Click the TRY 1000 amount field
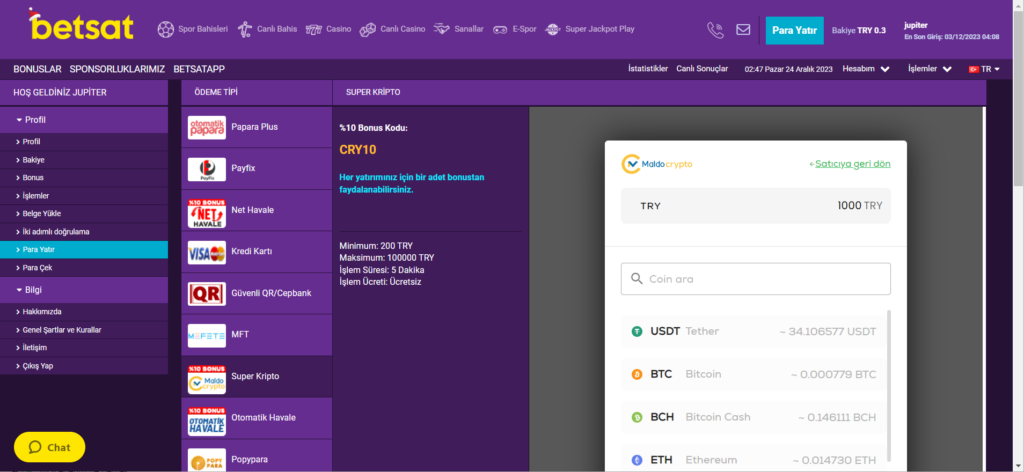This screenshot has width=1024, height=472. [x=756, y=206]
